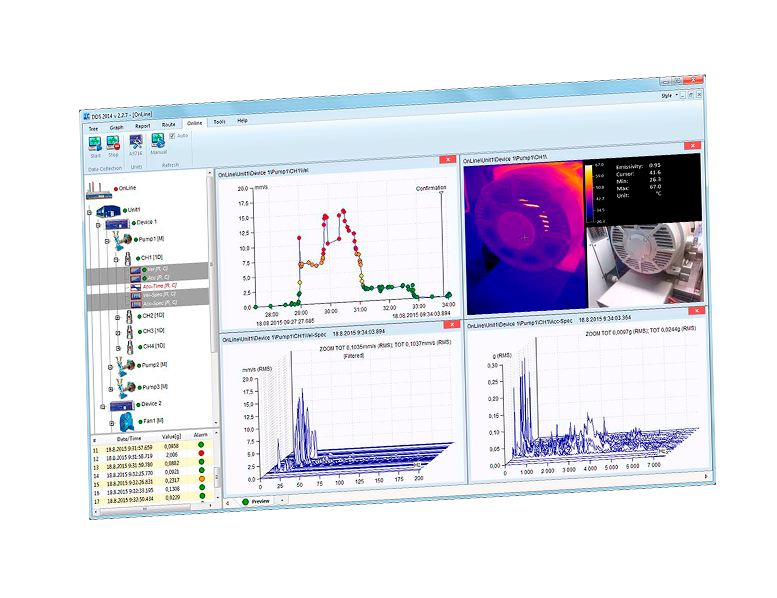The width and height of the screenshot is (777, 598).
Task: Click the red alarm dot in row 12
Action: 201,453
